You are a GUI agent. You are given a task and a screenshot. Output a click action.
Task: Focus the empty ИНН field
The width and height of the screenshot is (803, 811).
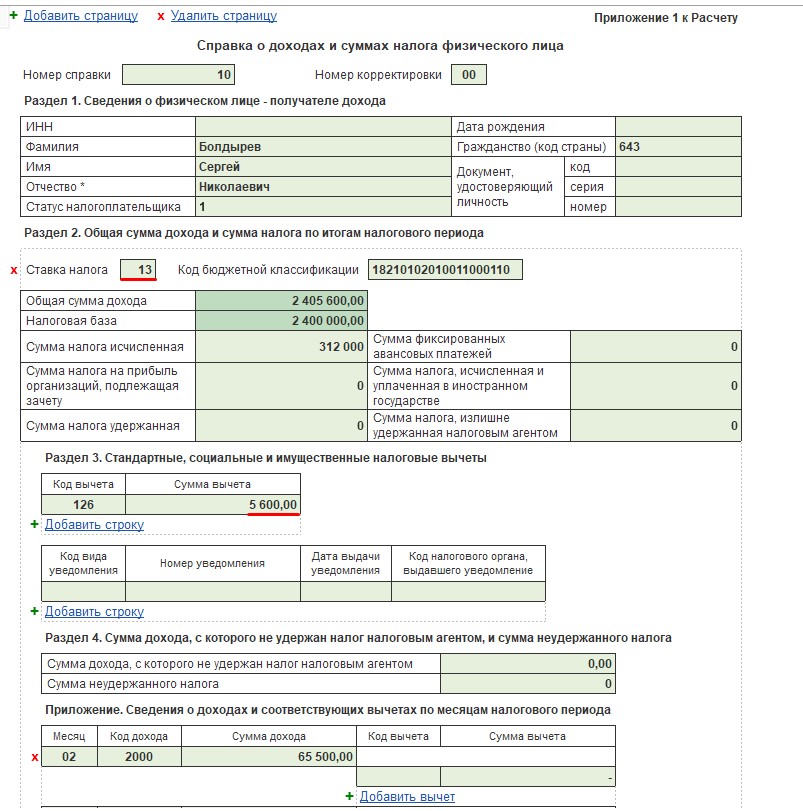click(323, 127)
